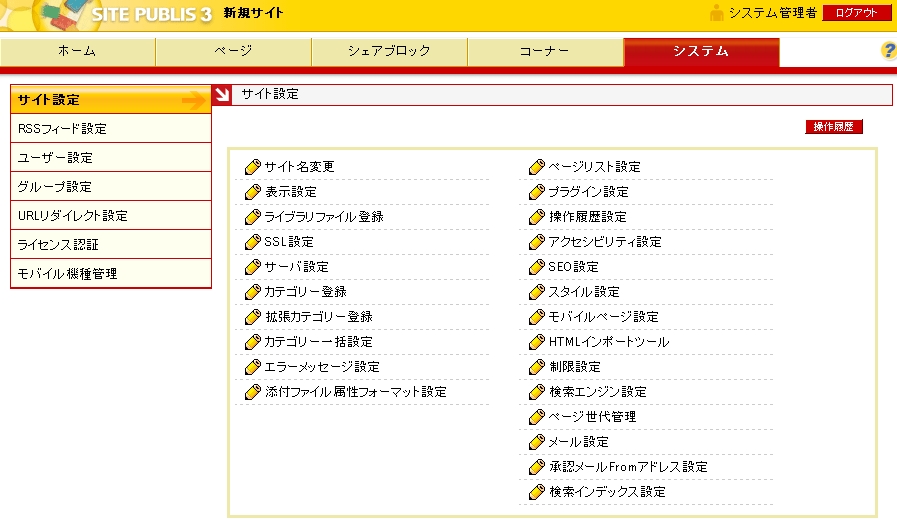This screenshot has height=523, width=897.
Task: Click pencil icon beside 制限設定
Action: pyautogui.click(x=537, y=367)
